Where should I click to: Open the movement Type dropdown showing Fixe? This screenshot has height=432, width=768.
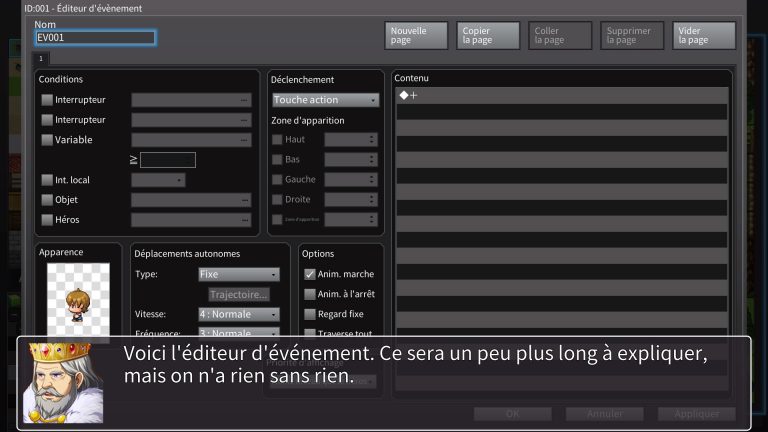pyautogui.click(x=239, y=274)
